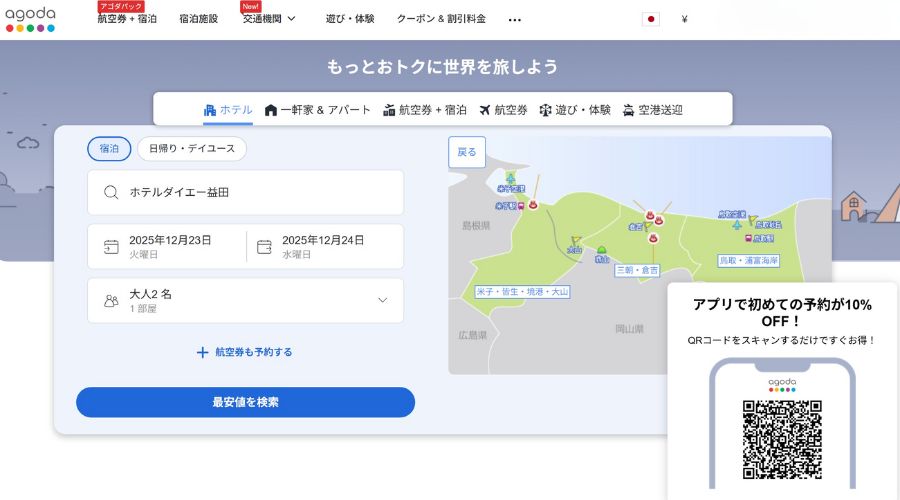Image resolution: width=900 pixels, height=500 pixels.
Task: Open 遊び・体験 in top navigation
Action: (350, 19)
